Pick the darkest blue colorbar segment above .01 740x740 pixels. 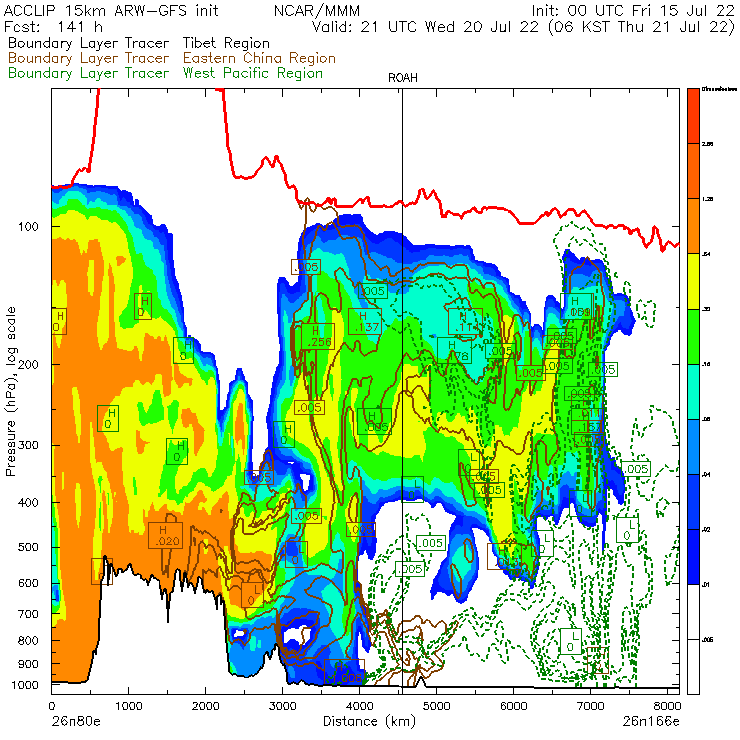pyautogui.click(x=693, y=557)
